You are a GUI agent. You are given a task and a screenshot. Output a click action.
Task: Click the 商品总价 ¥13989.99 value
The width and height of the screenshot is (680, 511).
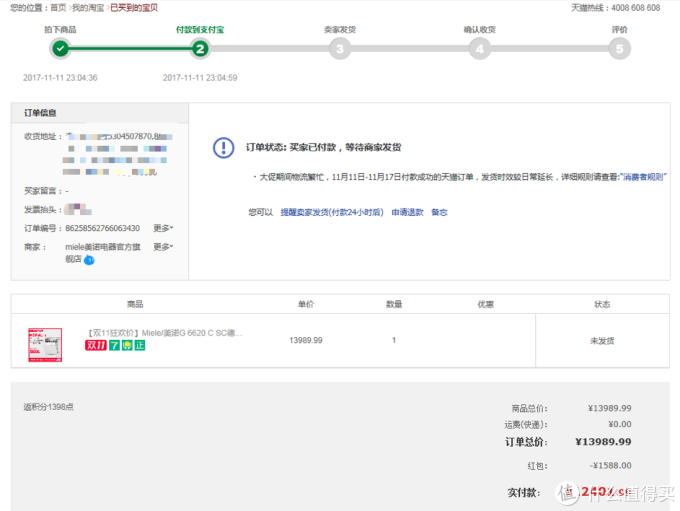click(x=610, y=408)
